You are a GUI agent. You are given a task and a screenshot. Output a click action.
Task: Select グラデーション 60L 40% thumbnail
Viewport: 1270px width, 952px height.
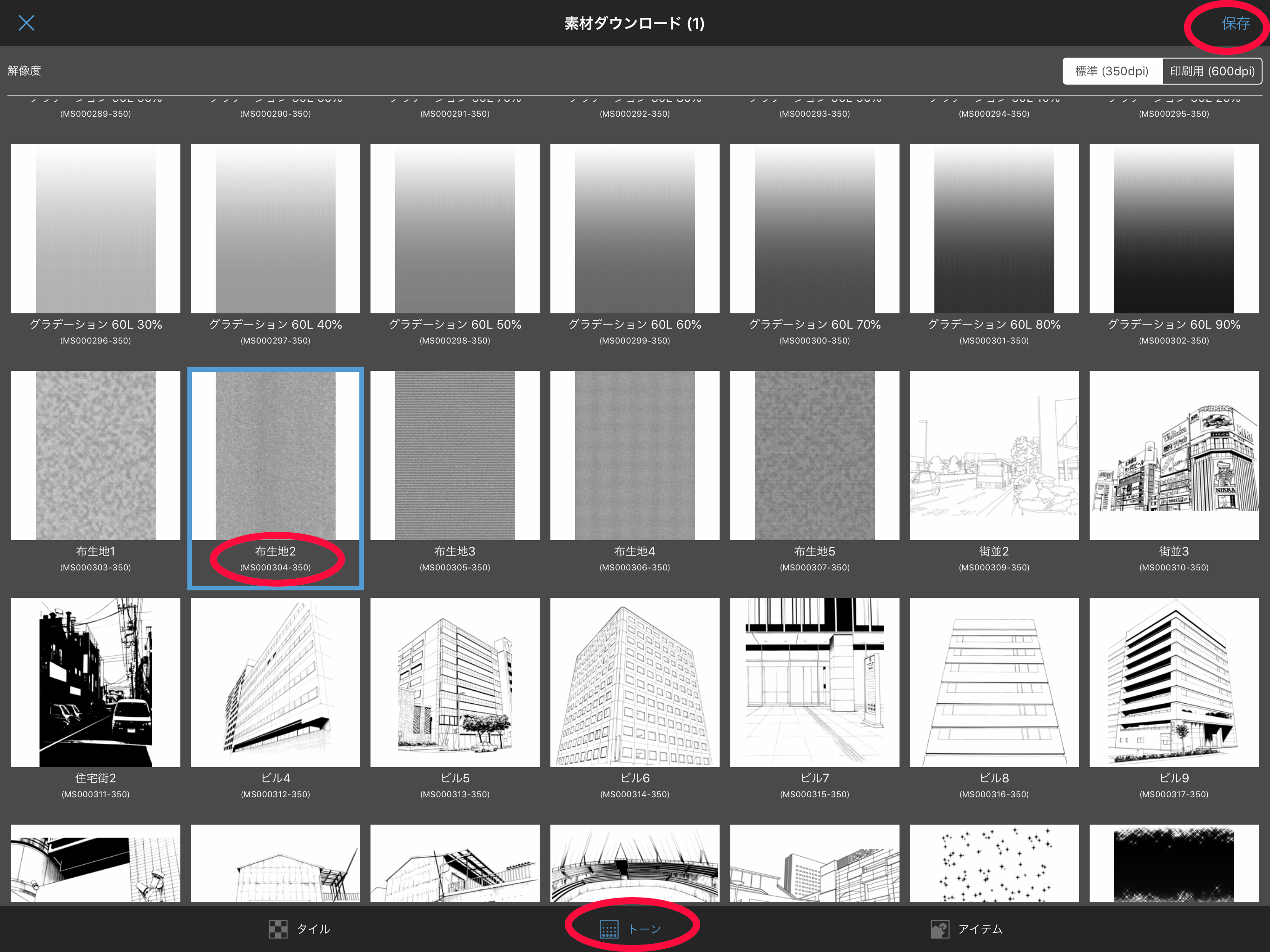coord(276,229)
